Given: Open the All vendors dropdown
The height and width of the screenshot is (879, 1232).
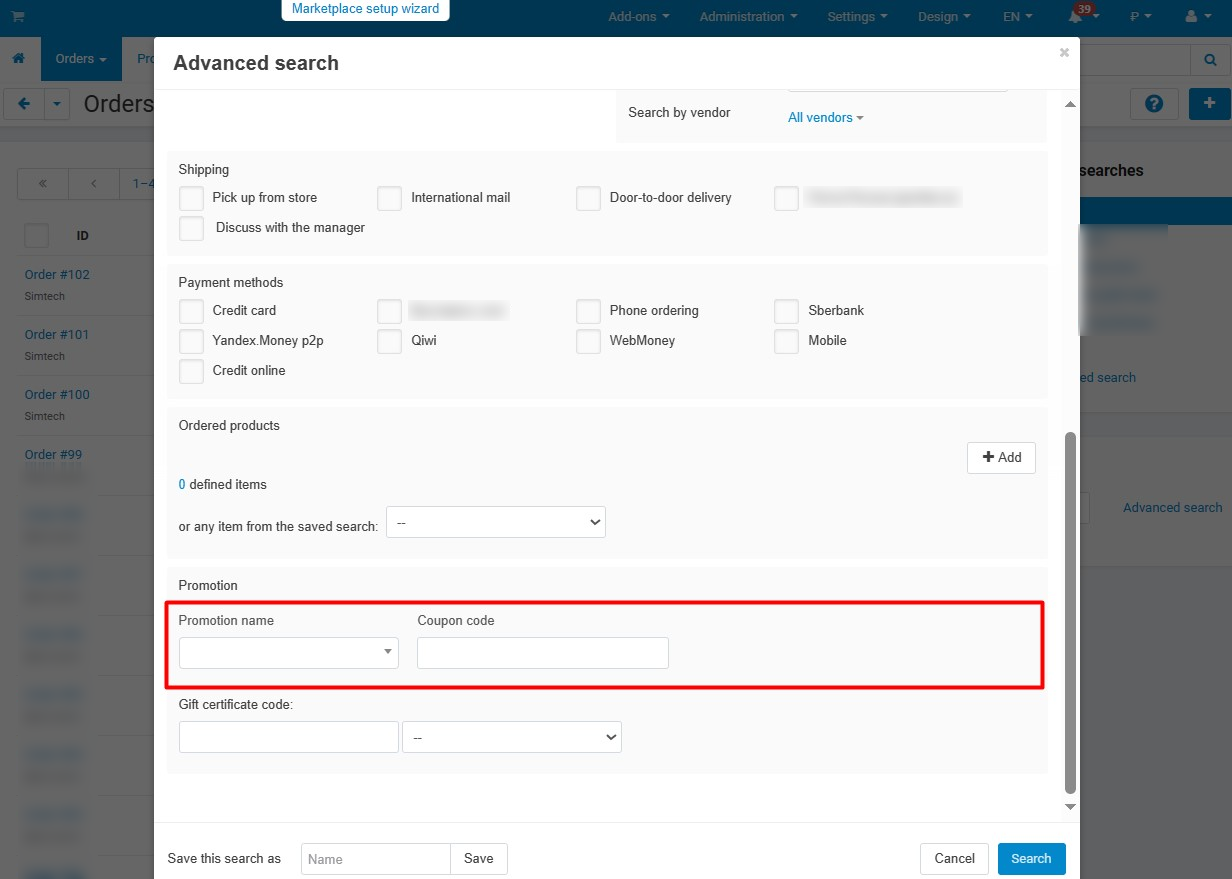Looking at the screenshot, I should tap(825, 118).
